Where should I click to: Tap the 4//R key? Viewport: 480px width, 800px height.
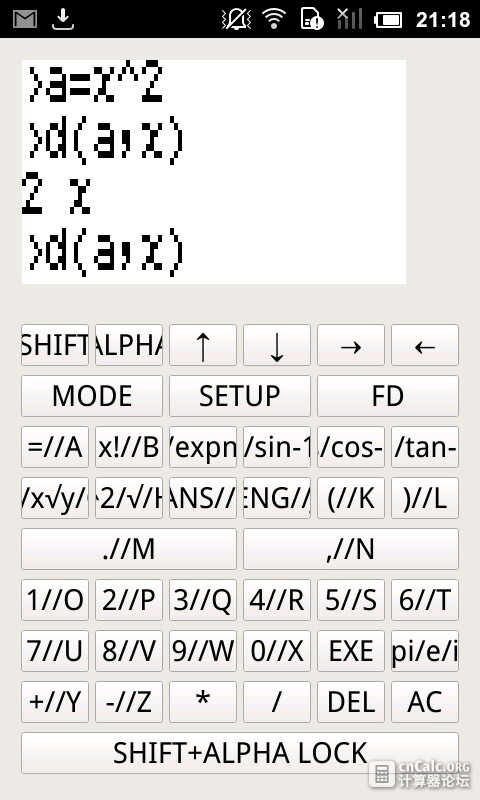277,600
